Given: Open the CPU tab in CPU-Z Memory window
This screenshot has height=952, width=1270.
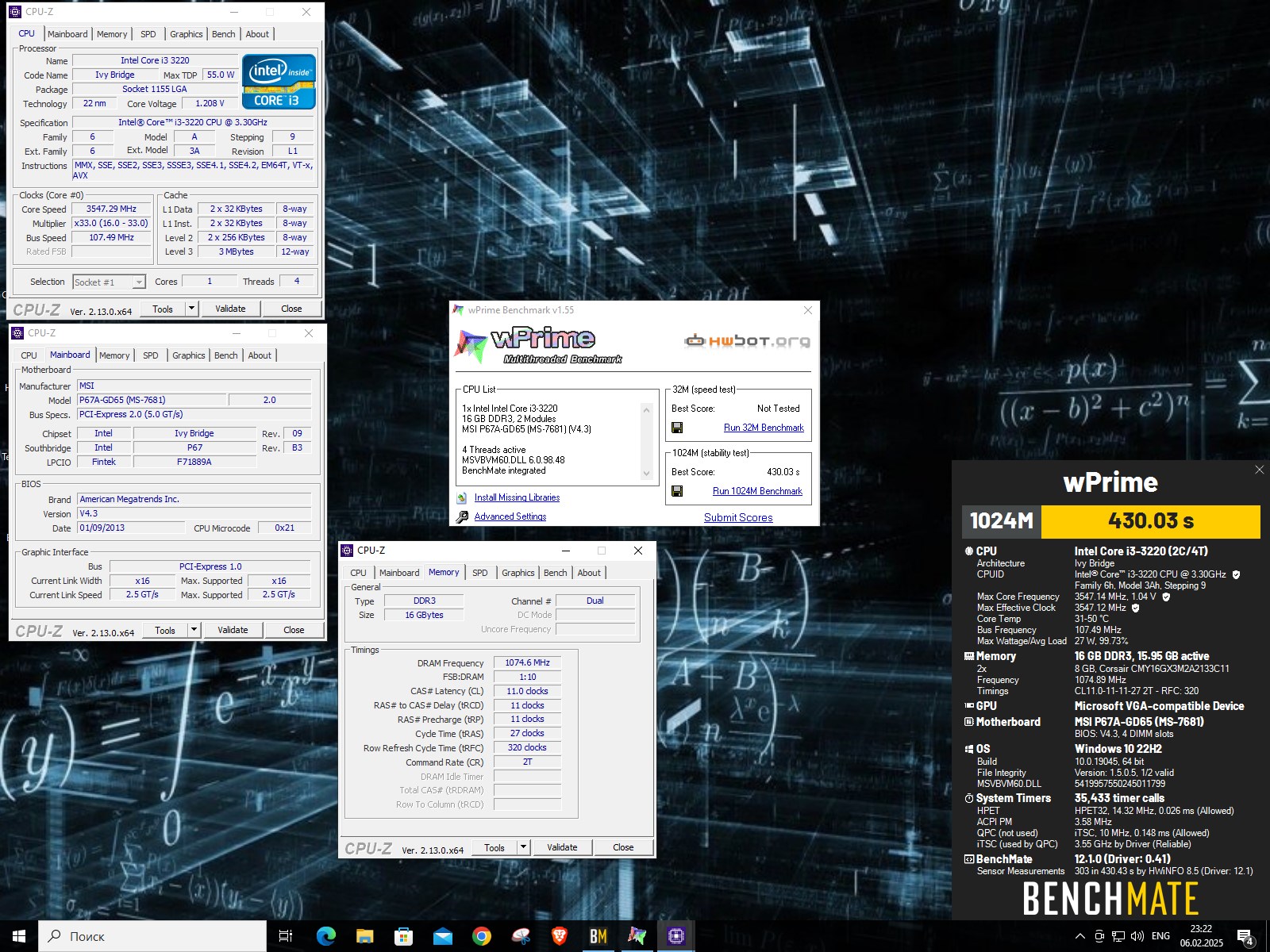Looking at the screenshot, I should [x=359, y=573].
